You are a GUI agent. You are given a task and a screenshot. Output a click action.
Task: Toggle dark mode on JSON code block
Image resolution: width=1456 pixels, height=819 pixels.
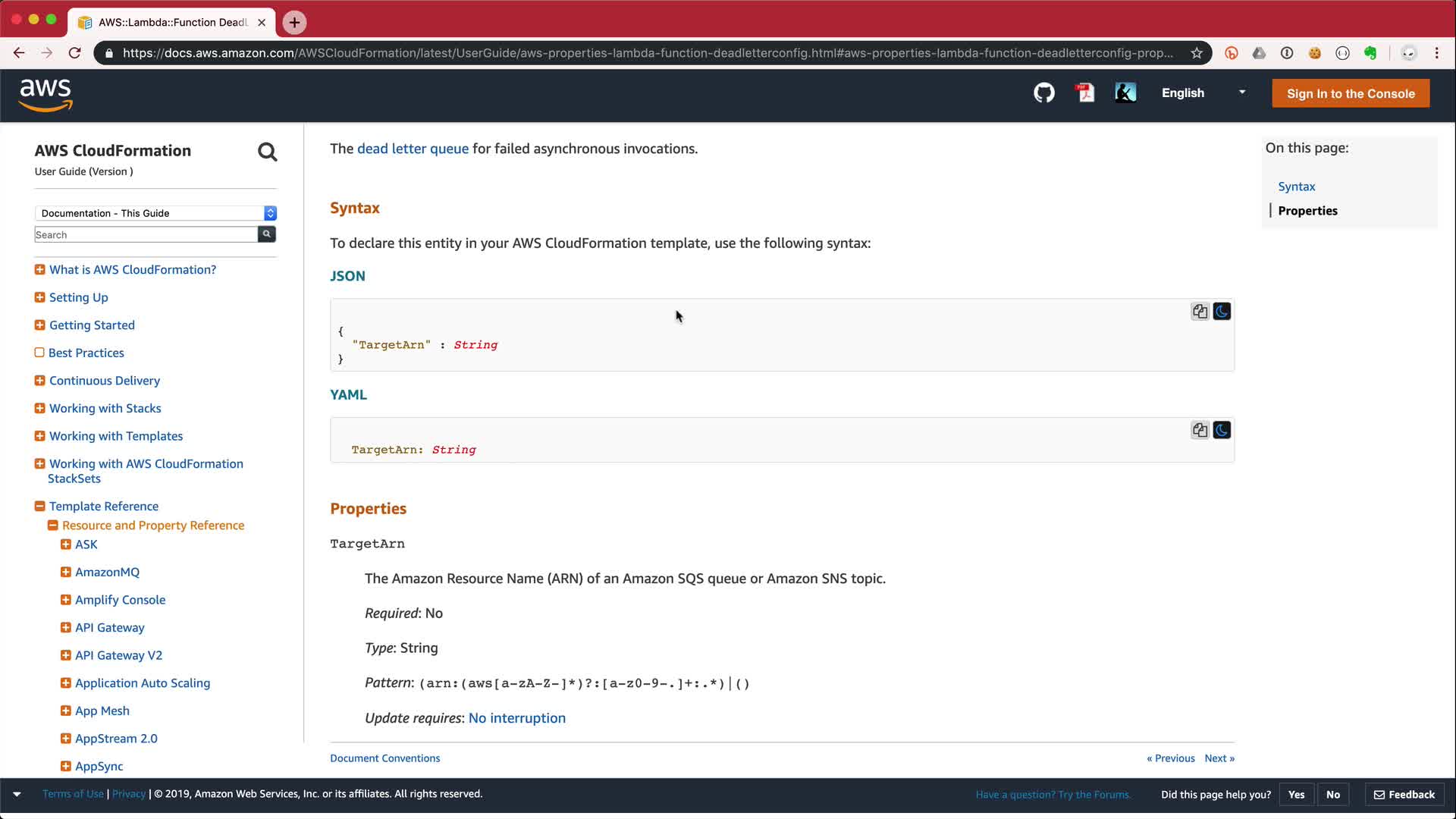pyautogui.click(x=1222, y=312)
